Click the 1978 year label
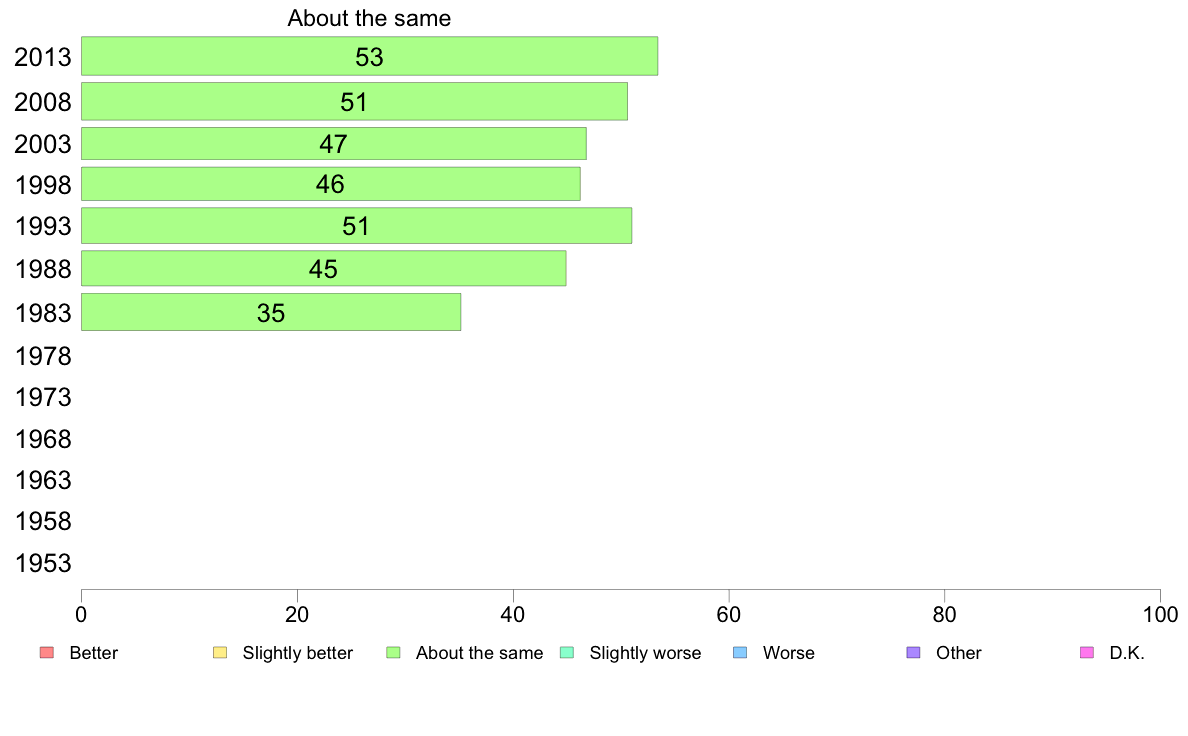Image resolution: width=1188 pixels, height=736 pixels. point(43,356)
